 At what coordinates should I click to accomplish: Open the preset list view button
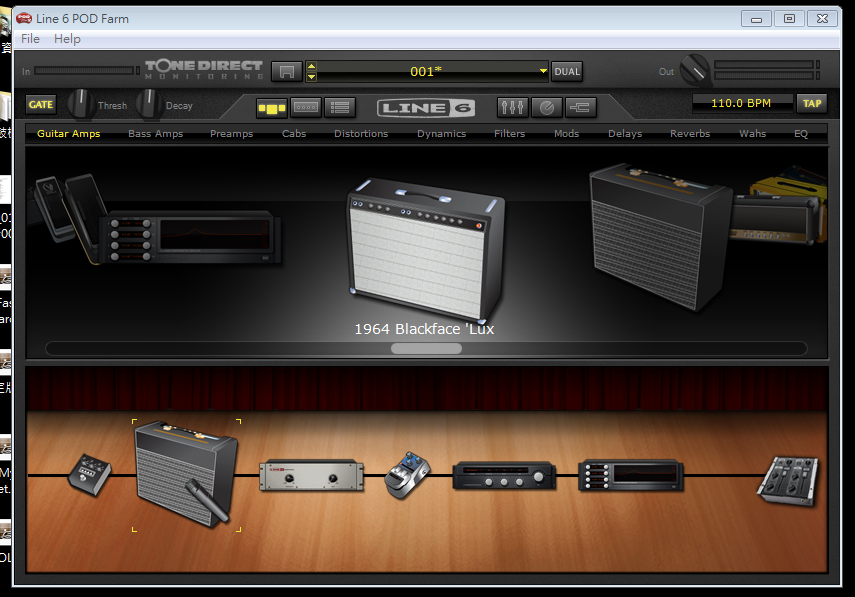340,107
